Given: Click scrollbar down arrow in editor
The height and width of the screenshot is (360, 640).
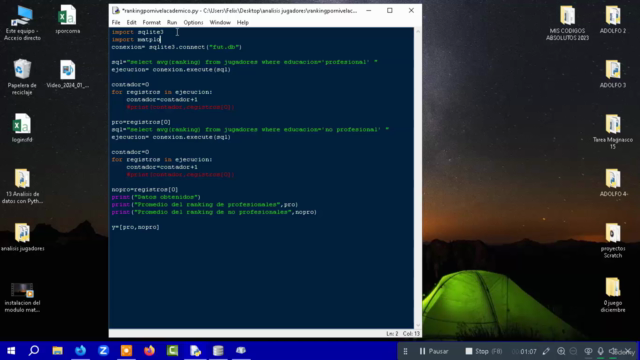Looking at the screenshot, I should pyautogui.click(x=418, y=325).
